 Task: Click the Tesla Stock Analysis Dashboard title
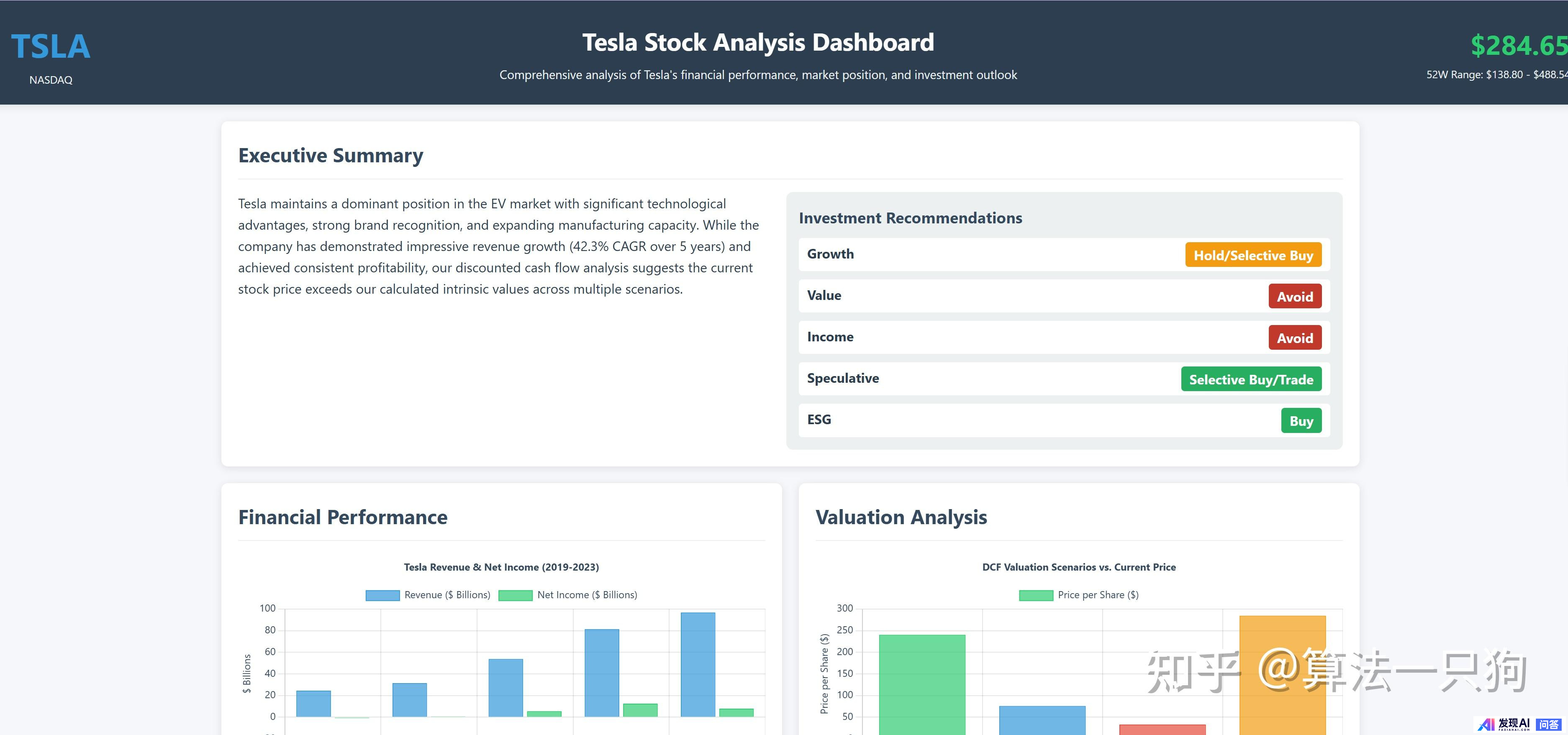pyautogui.click(x=758, y=43)
